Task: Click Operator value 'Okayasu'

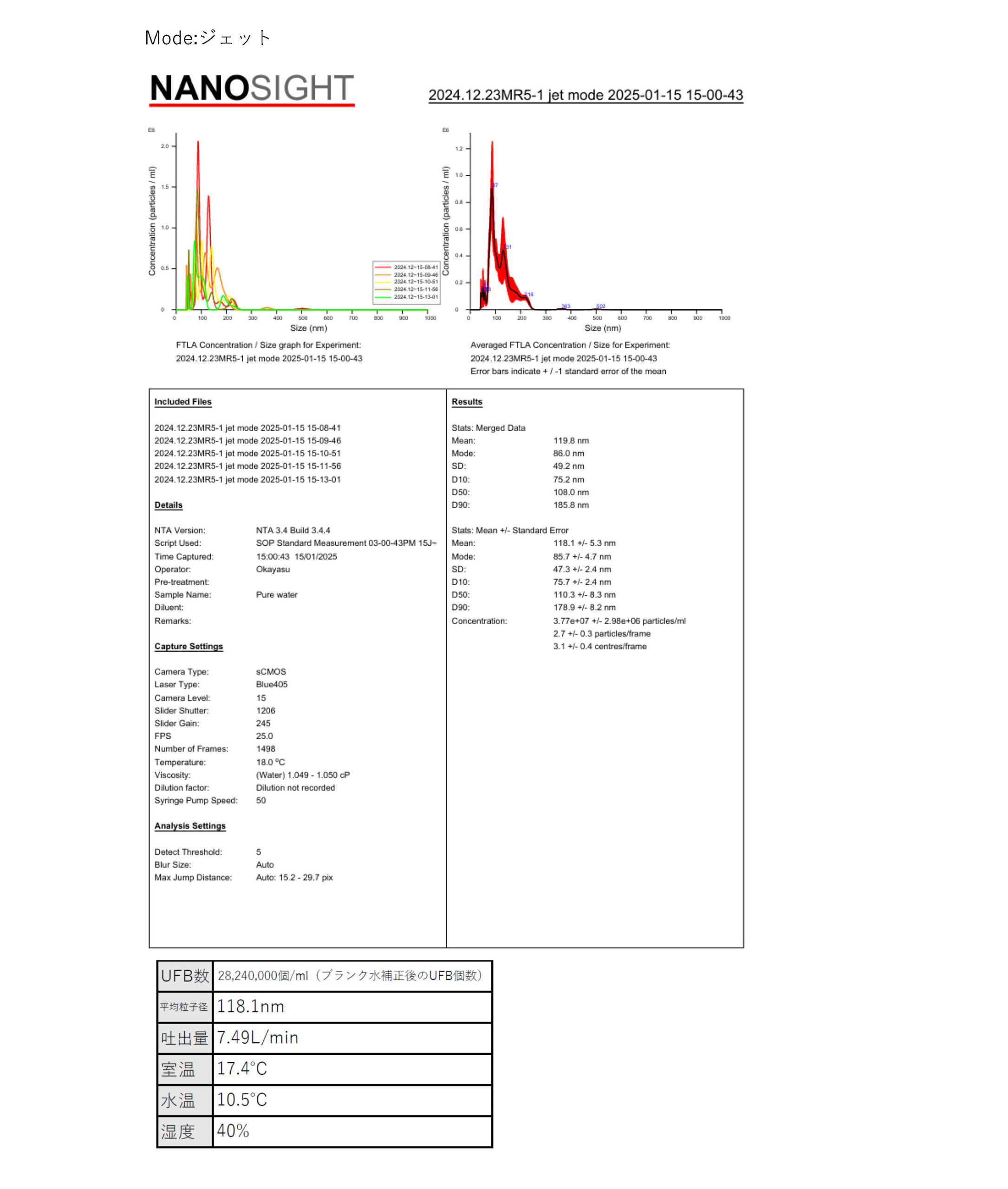Action: click(273, 569)
